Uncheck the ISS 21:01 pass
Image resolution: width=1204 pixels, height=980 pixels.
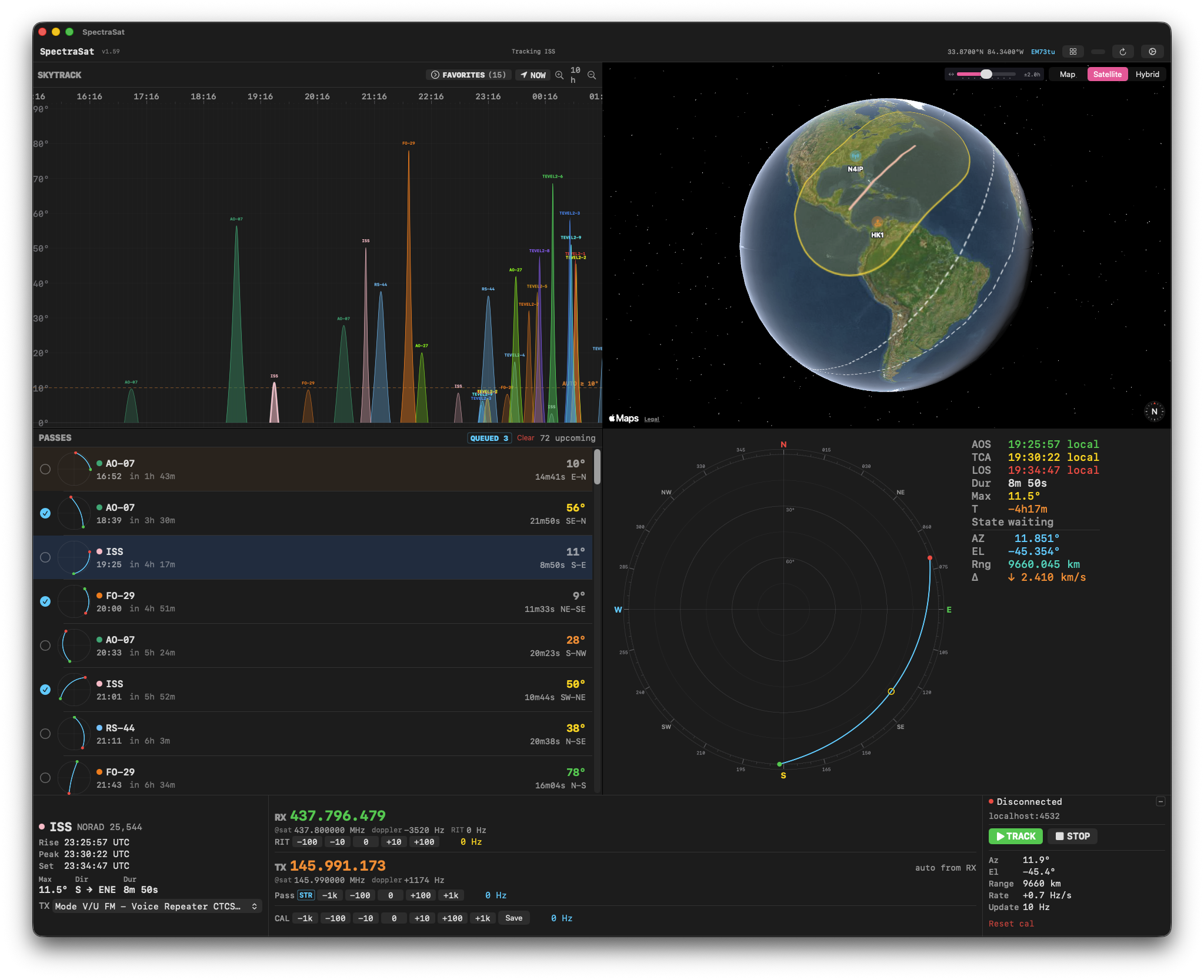tap(45, 690)
